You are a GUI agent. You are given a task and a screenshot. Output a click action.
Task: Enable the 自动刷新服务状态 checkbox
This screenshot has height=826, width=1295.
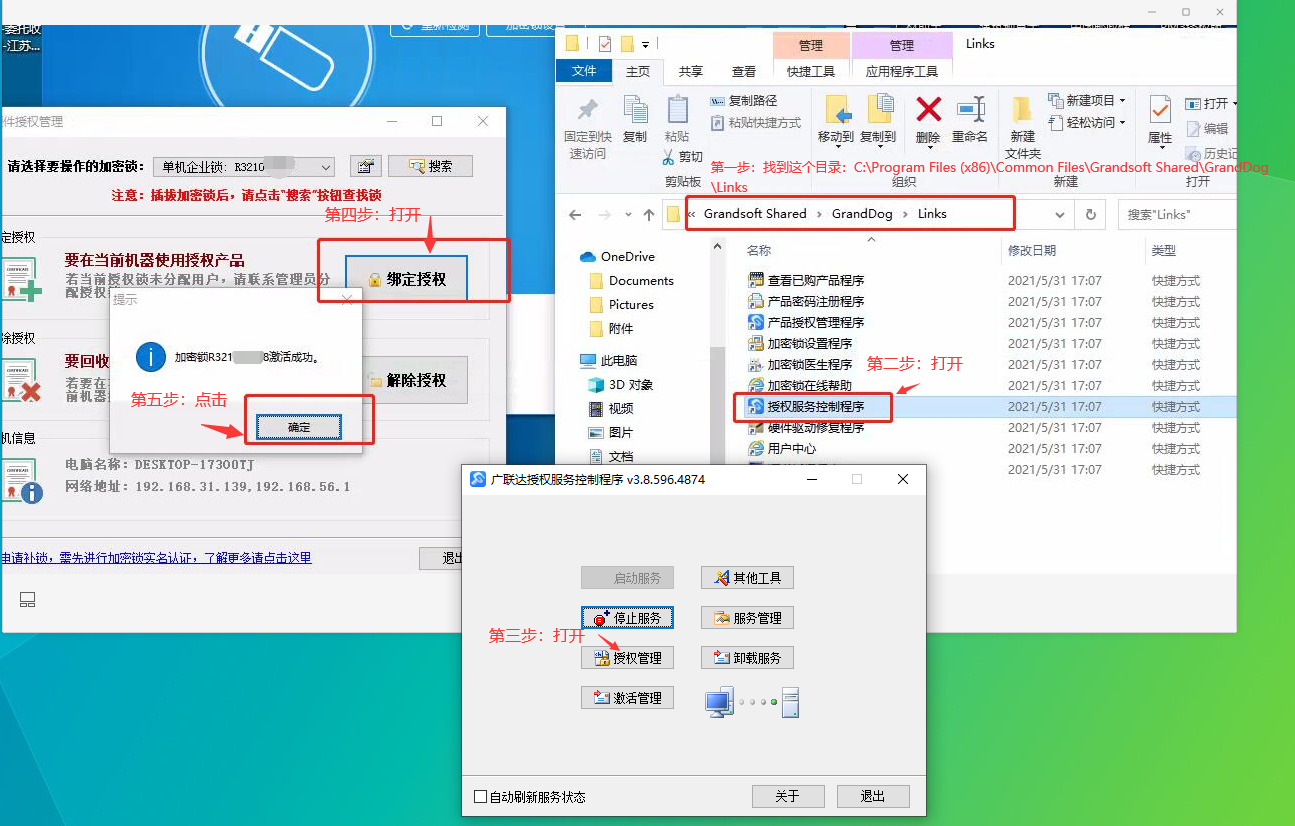click(x=481, y=797)
